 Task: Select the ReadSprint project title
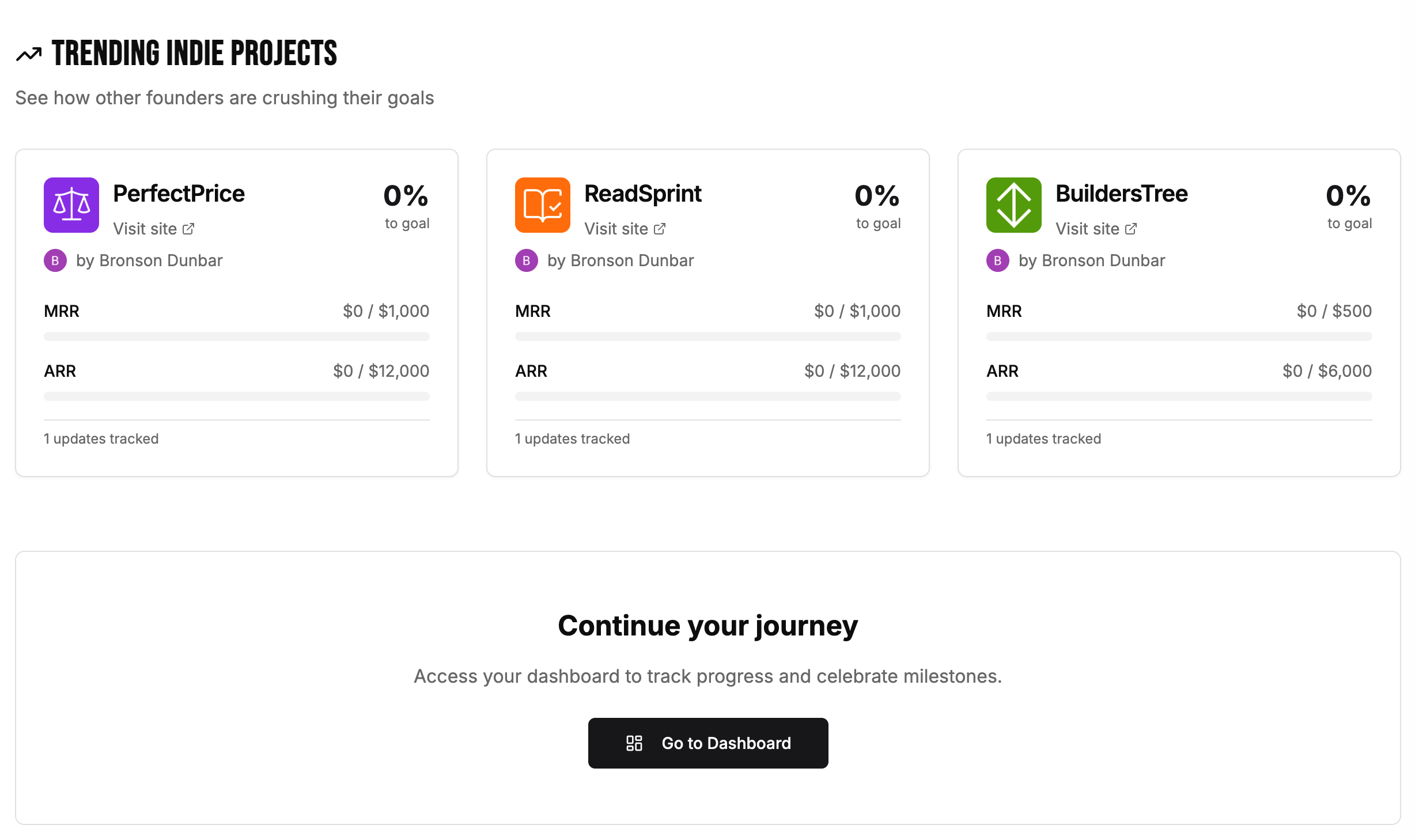point(643,194)
